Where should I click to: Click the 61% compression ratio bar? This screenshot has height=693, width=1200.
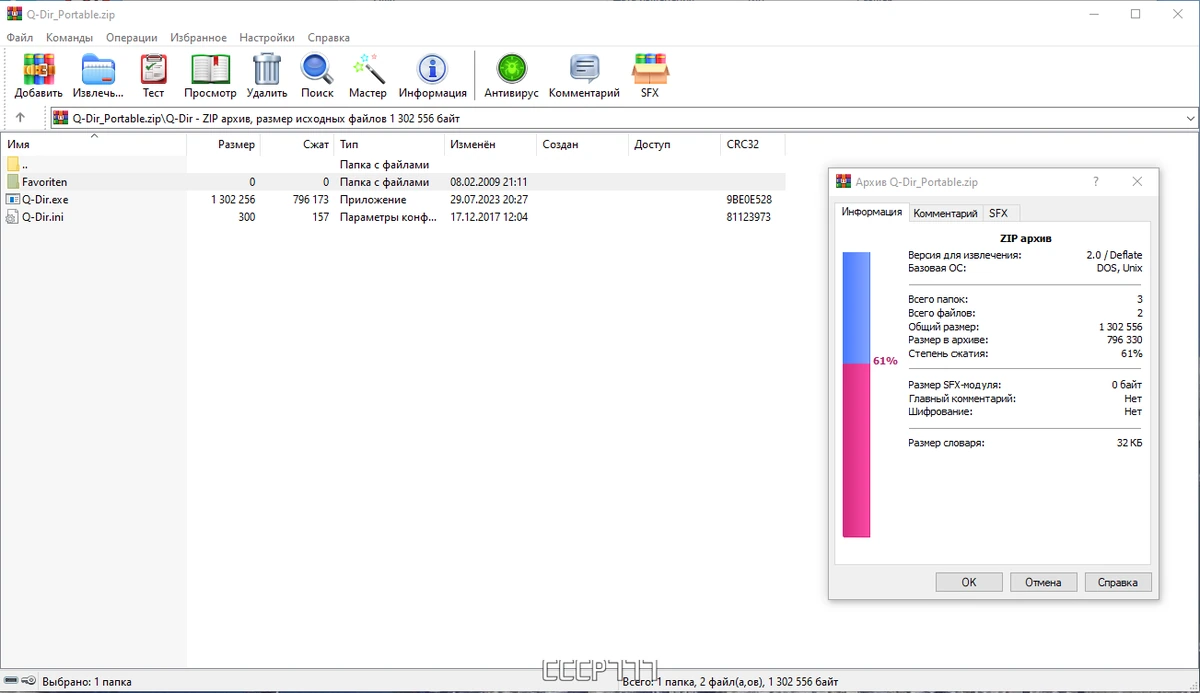tap(856, 394)
